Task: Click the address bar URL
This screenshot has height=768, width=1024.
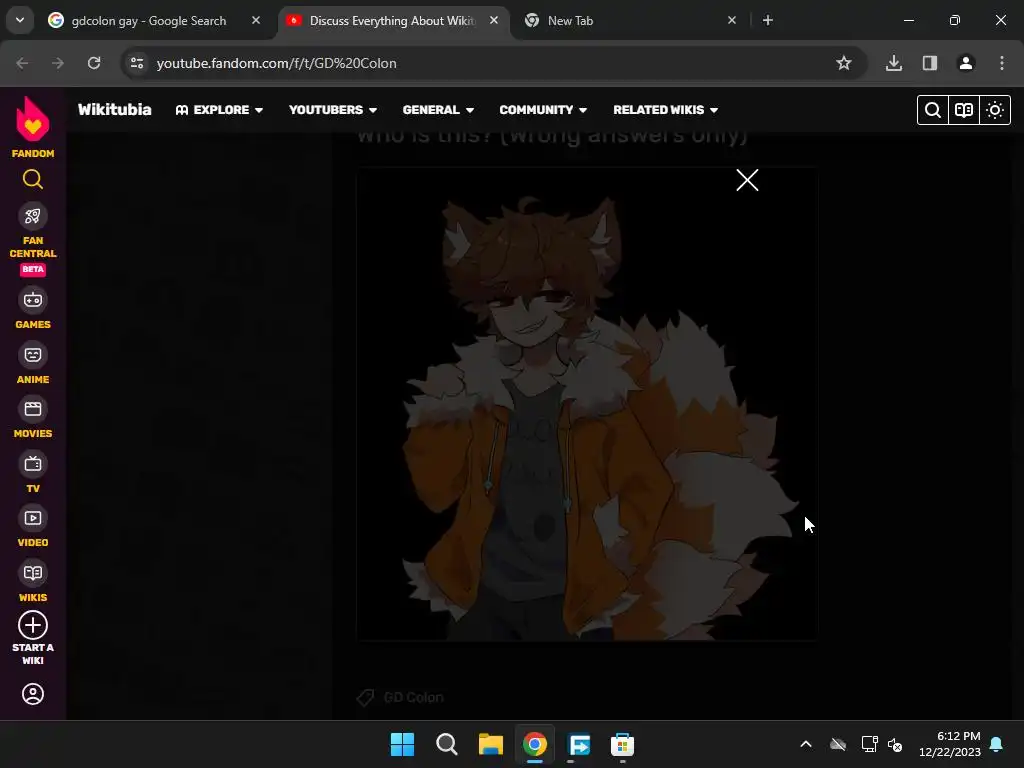Action: (x=276, y=63)
